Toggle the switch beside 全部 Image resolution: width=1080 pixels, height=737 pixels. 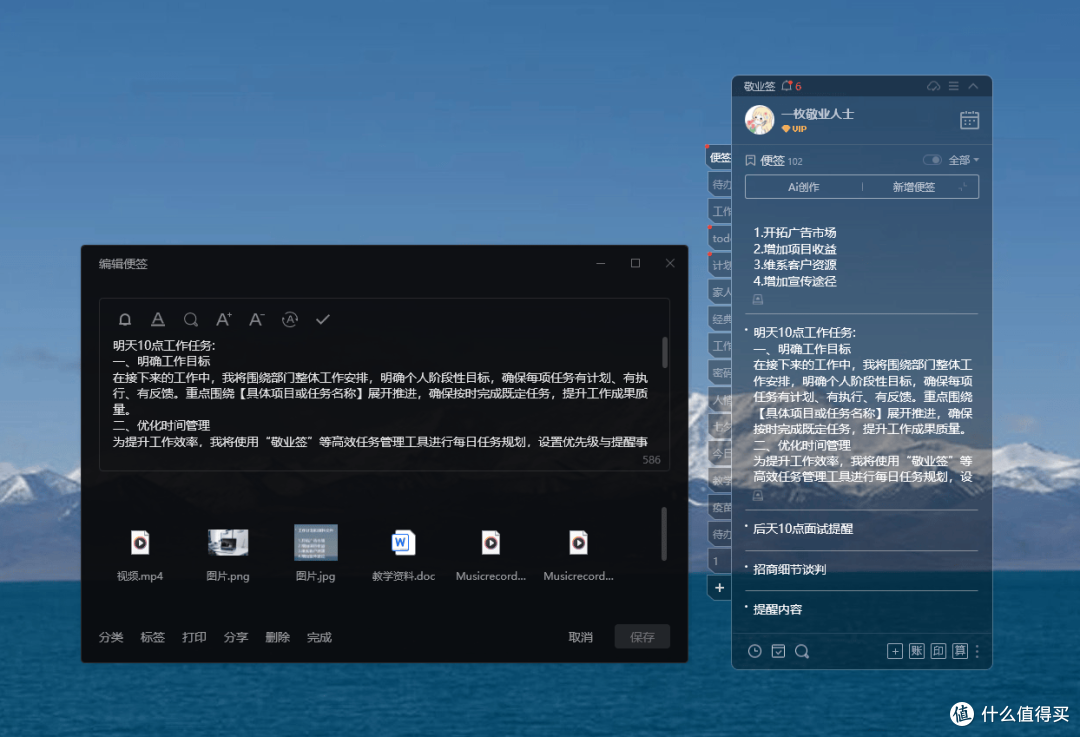pyautogui.click(x=933, y=160)
